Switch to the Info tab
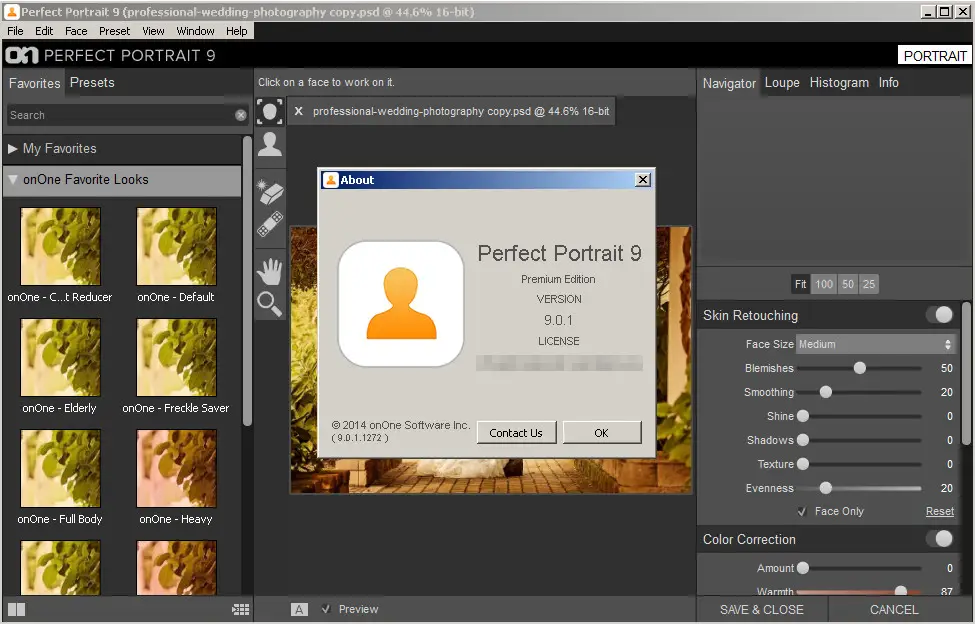The height and width of the screenshot is (624, 975). click(x=888, y=83)
